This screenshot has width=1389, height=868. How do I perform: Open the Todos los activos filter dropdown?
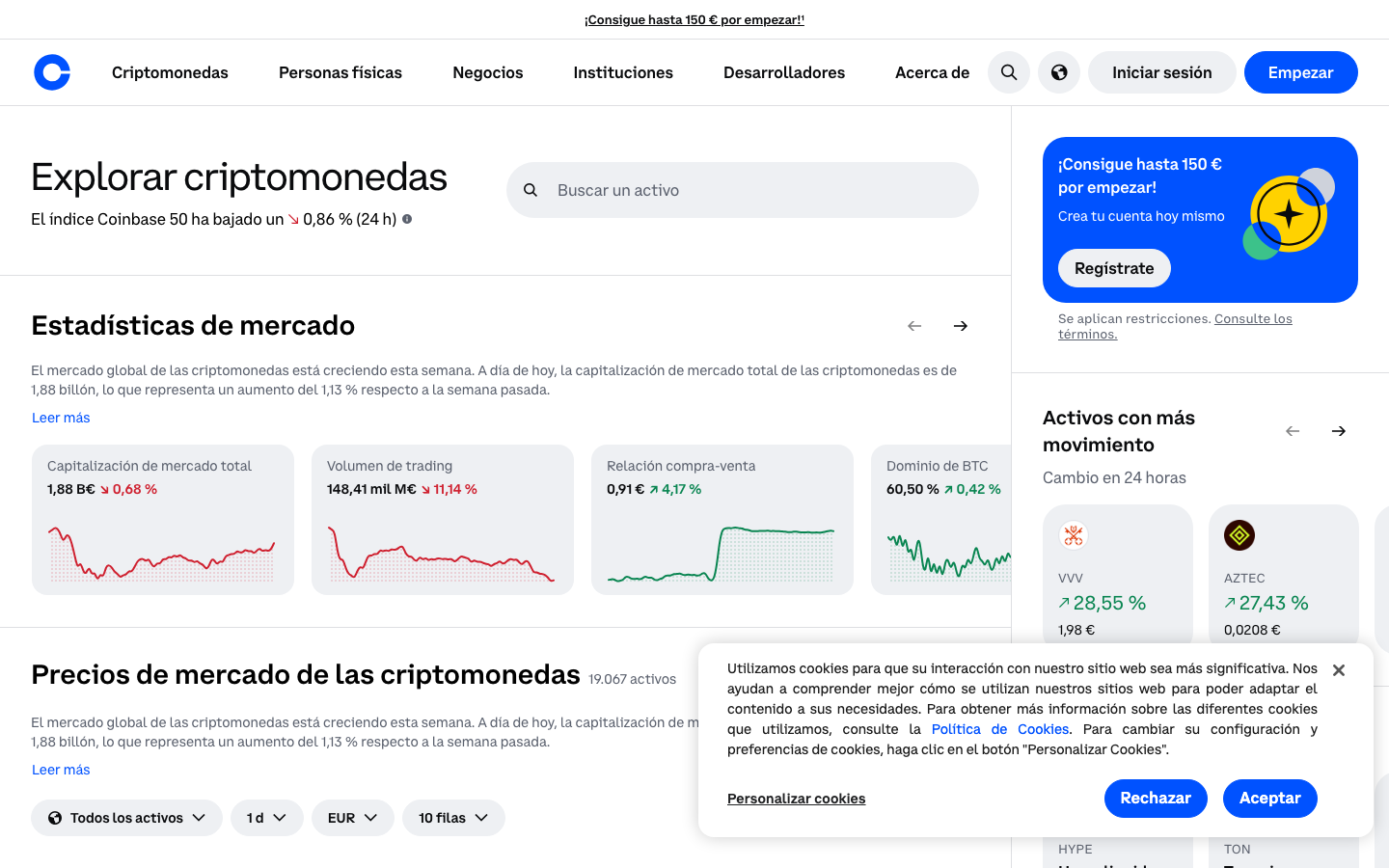[x=125, y=817]
